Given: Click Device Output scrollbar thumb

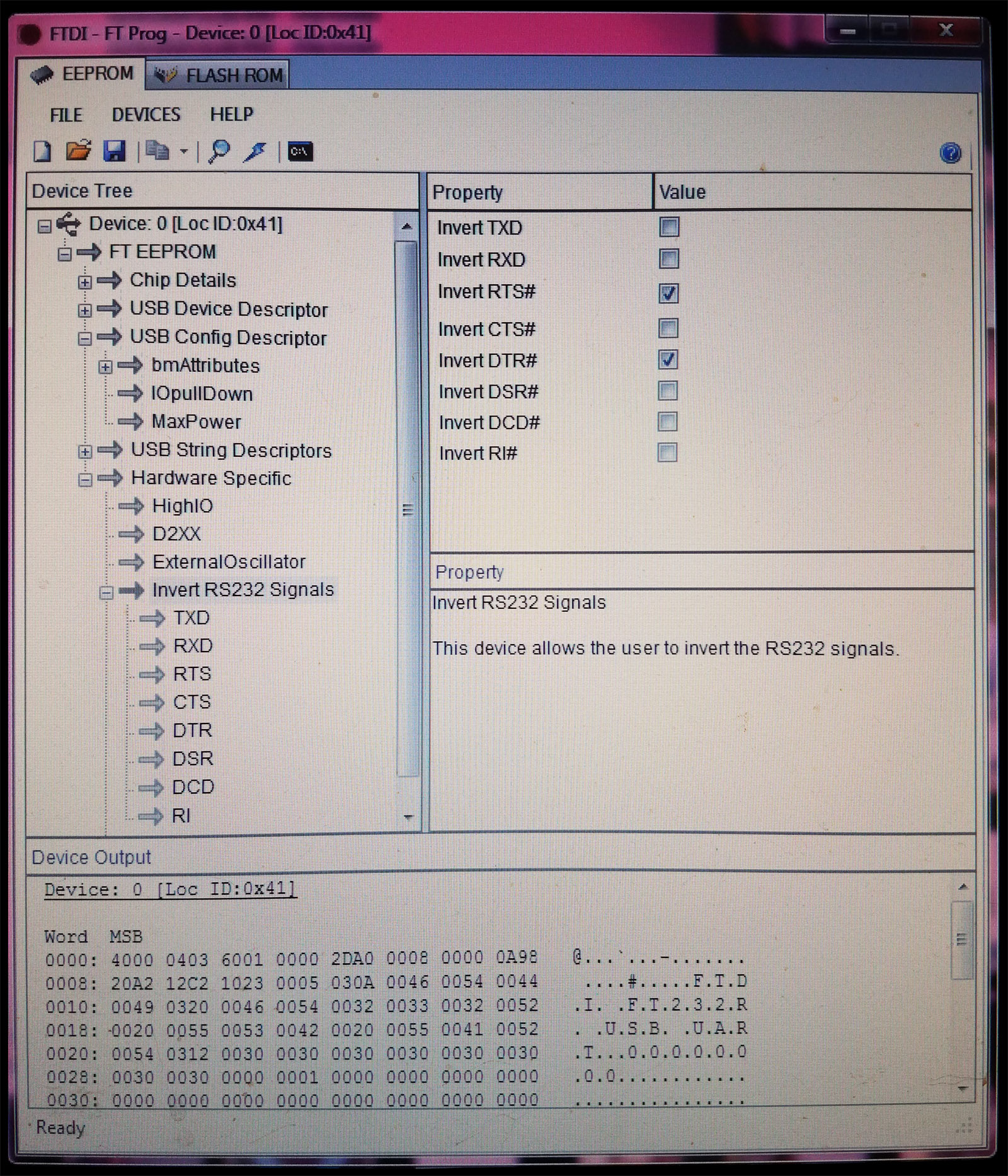Looking at the screenshot, I should pos(961,940).
